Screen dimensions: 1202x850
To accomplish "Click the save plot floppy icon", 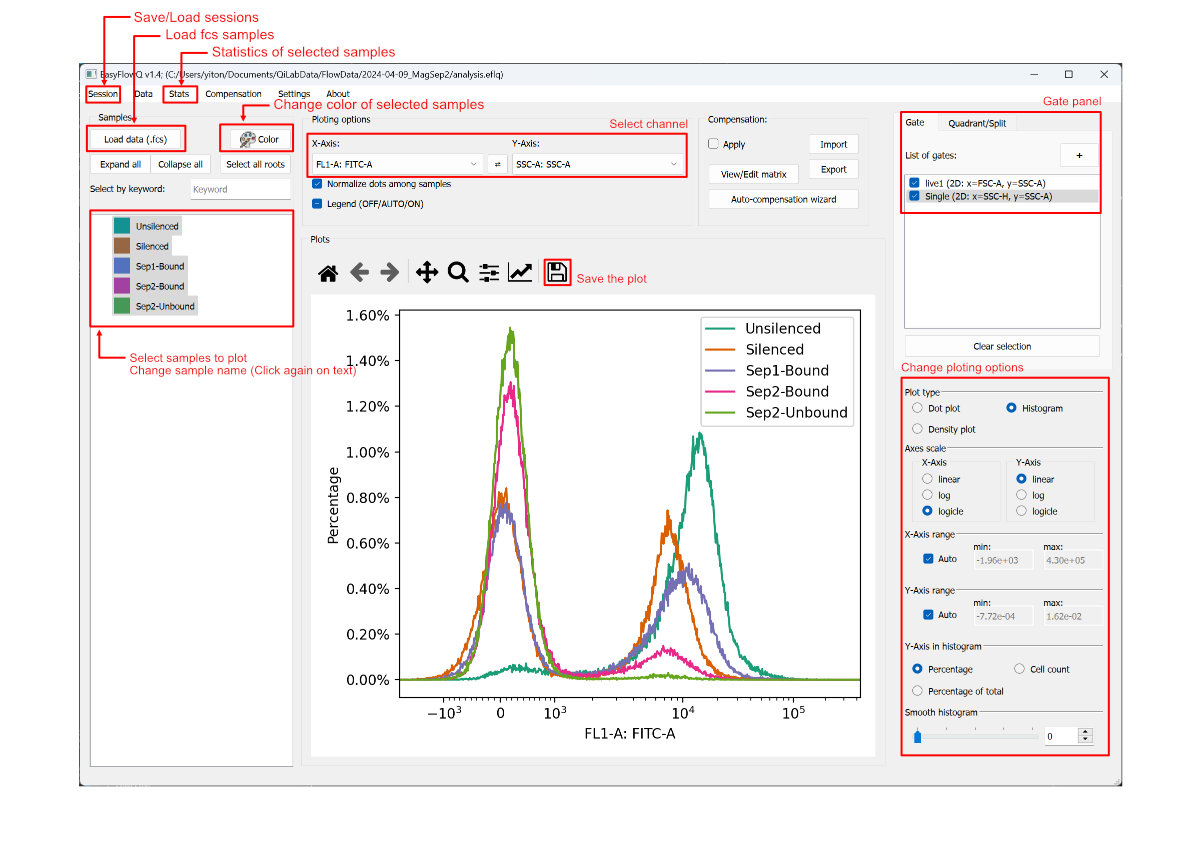I will (557, 272).
